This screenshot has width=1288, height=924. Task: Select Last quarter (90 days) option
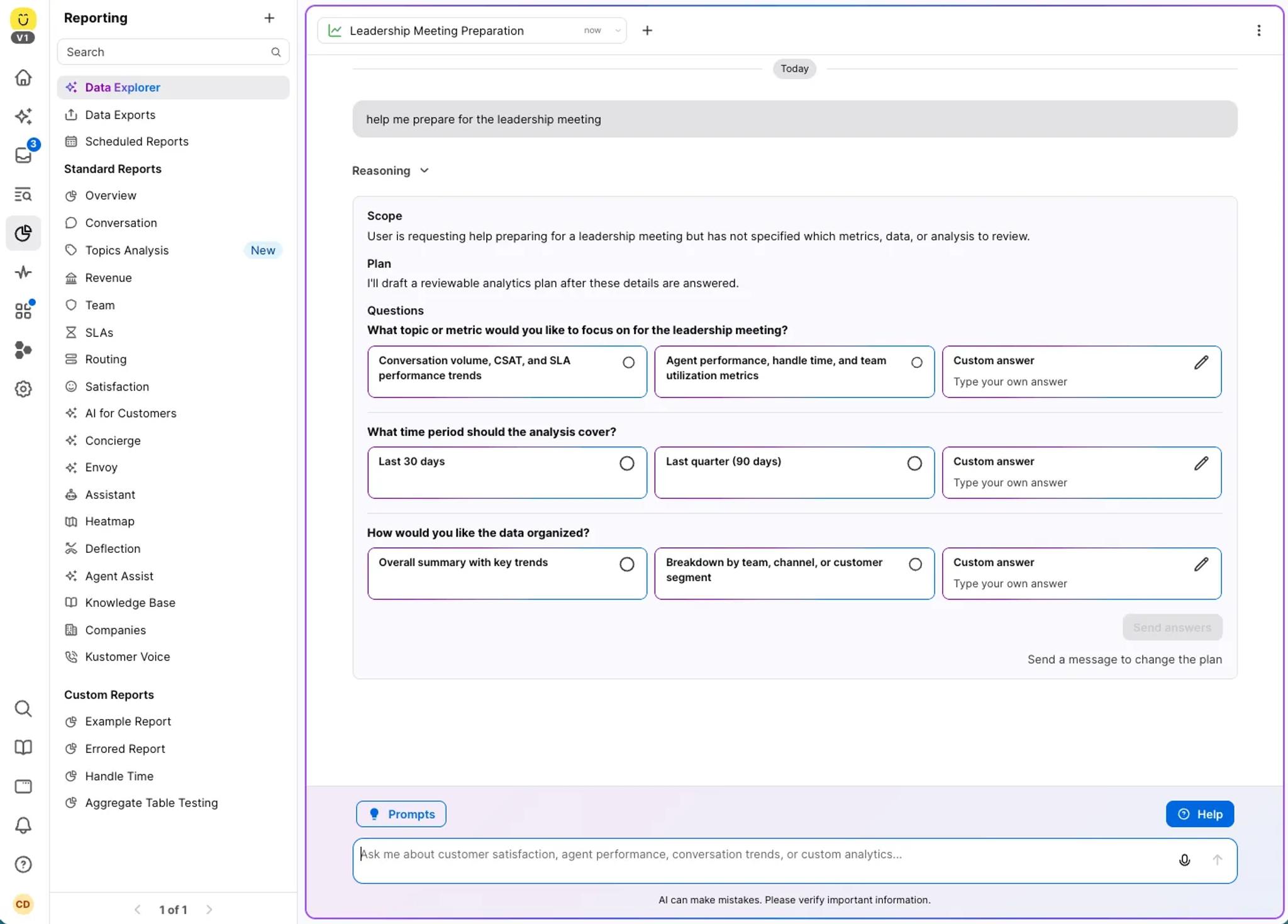[794, 472]
